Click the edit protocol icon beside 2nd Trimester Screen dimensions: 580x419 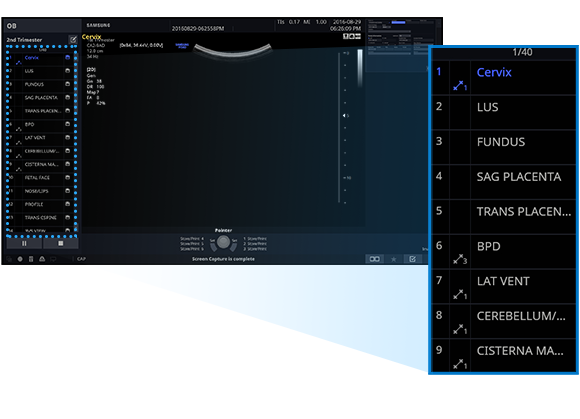tap(73, 39)
